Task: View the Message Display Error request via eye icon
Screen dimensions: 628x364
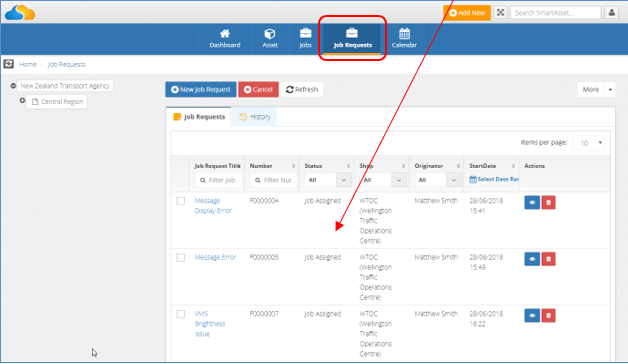Action: coord(532,203)
